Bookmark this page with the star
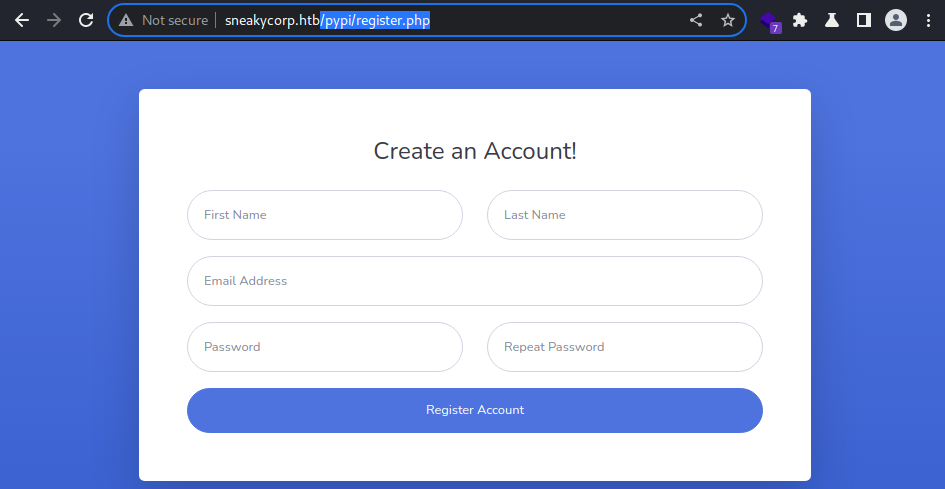The height and width of the screenshot is (489, 945). tap(727, 21)
